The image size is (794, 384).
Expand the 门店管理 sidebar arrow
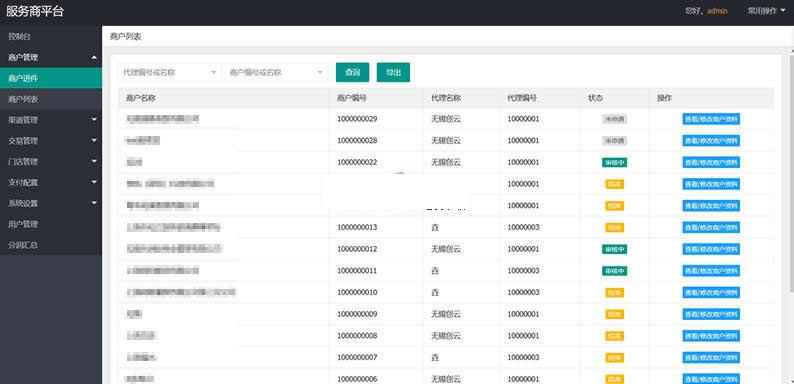94,162
